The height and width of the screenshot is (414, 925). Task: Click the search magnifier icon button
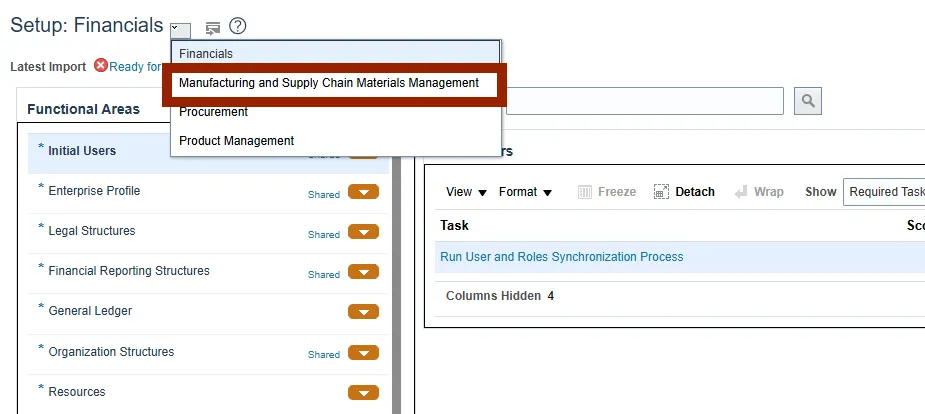[x=808, y=100]
